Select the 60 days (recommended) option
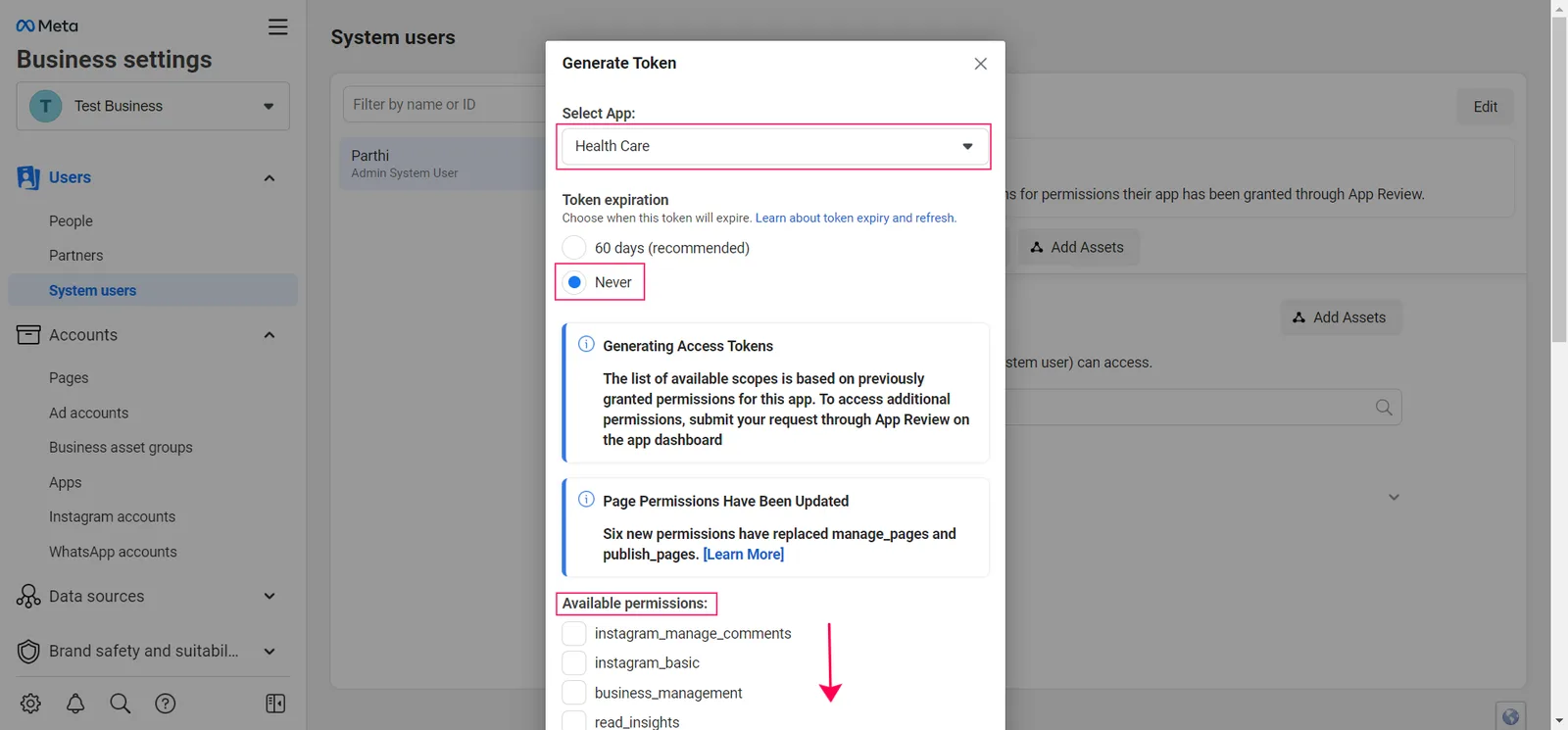1568x730 pixels. (574, 248)
